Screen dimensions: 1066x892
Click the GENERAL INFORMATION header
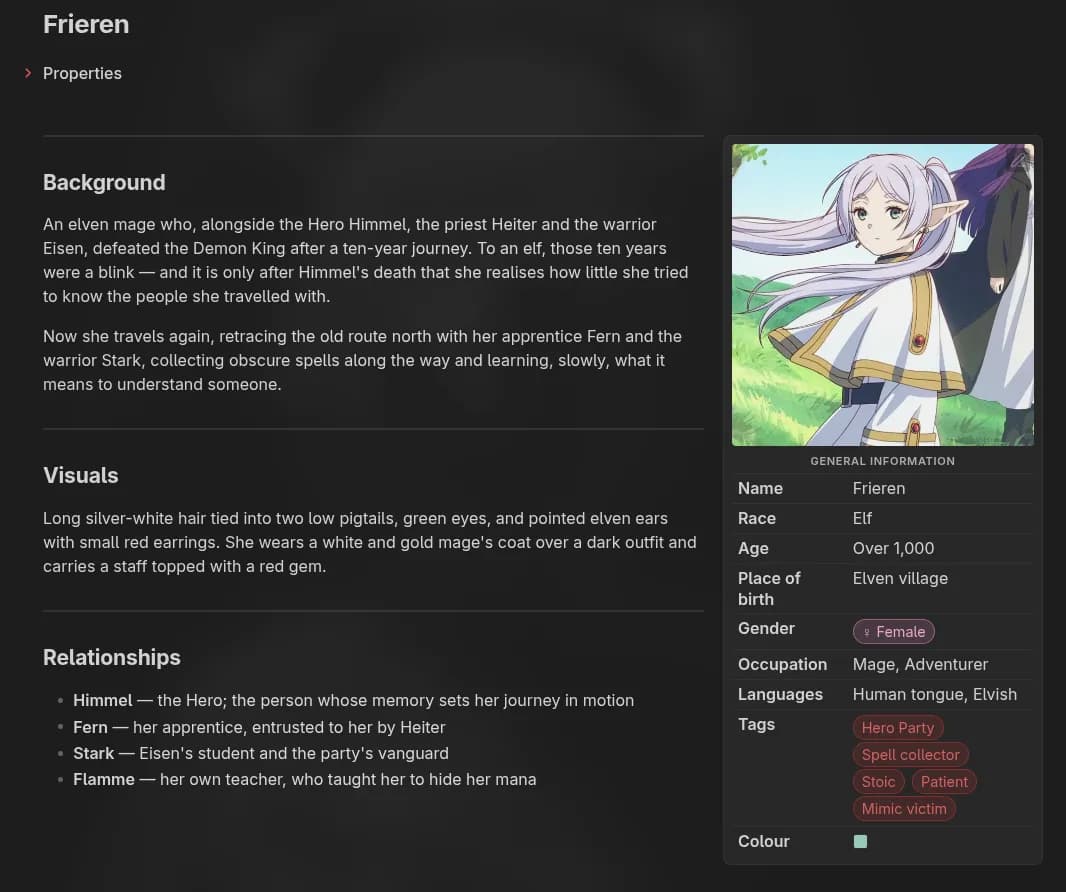click(x=882, y=461)
